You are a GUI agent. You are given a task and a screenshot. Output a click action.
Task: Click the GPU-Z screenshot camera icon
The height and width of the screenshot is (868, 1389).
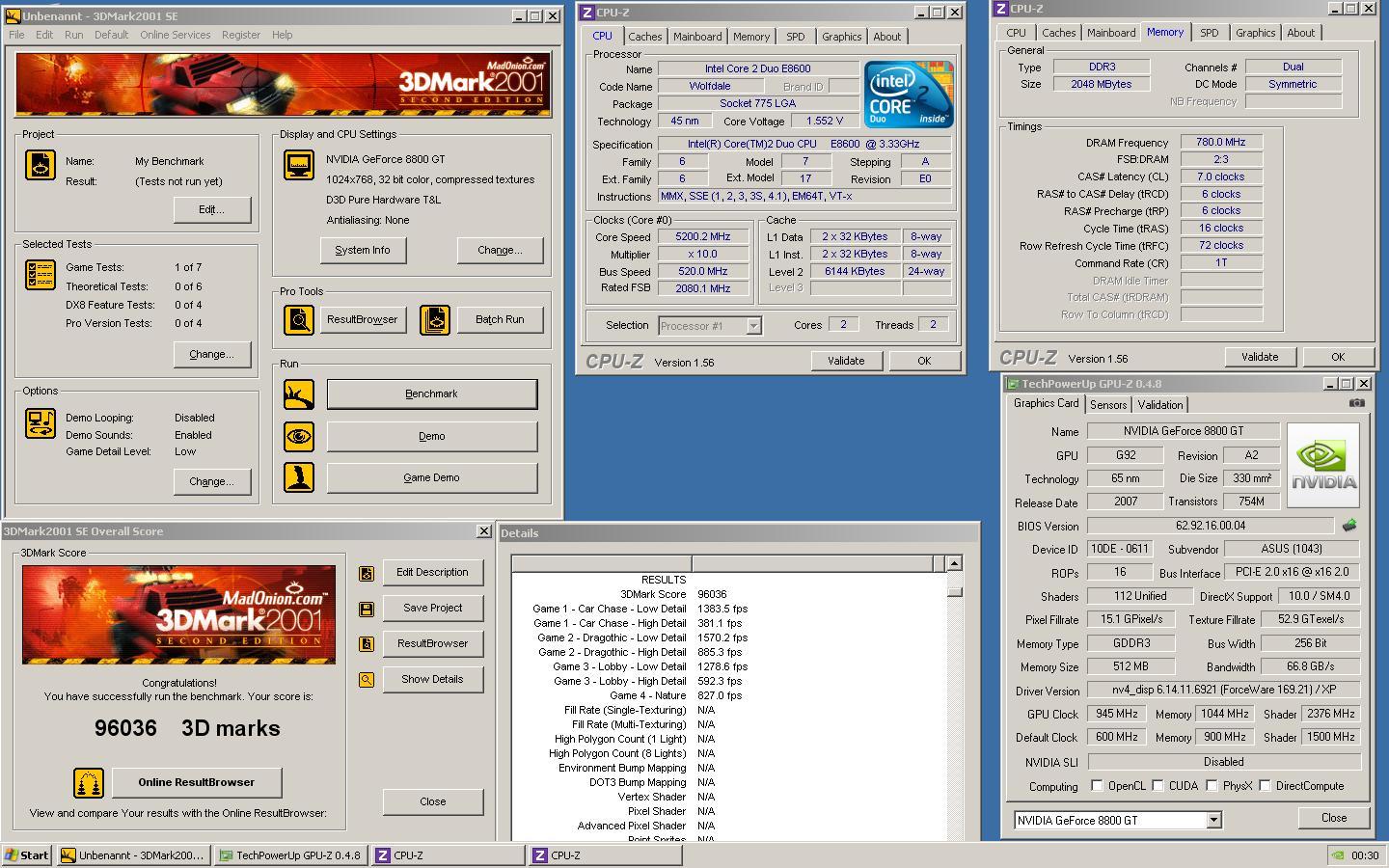click(x=1357, y=403)
